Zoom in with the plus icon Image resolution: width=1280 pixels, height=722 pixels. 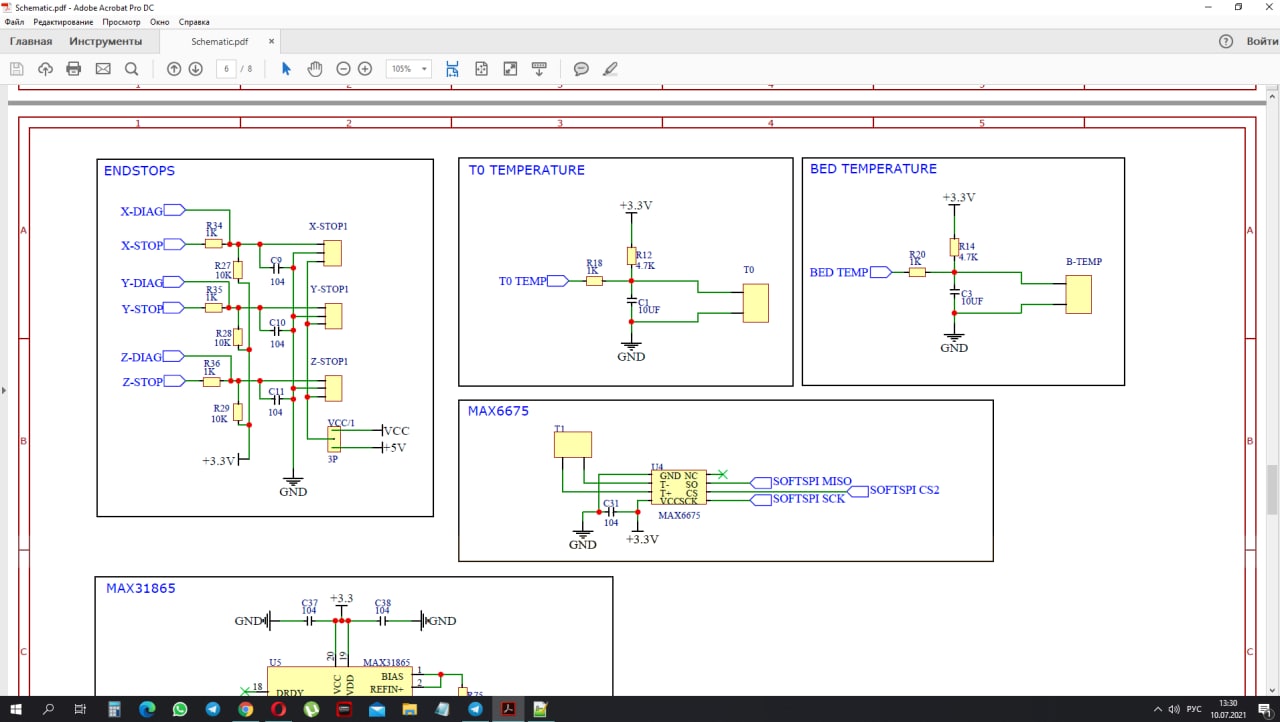[x=365, y=69]
